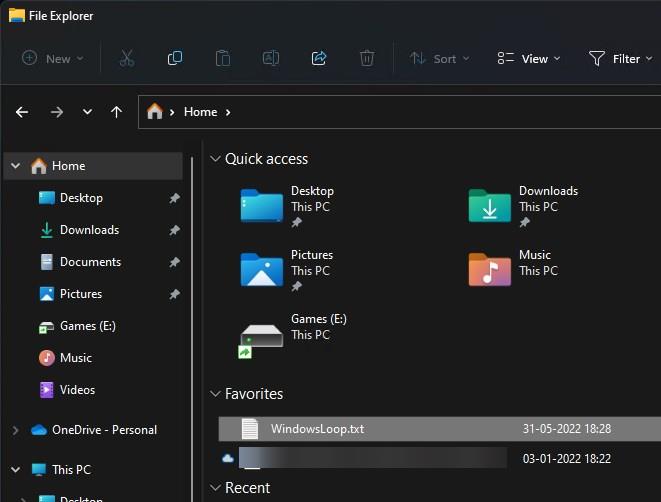Click the Share icon in toolbar
The width and height of the screenshot is (661, 502).
319,58
